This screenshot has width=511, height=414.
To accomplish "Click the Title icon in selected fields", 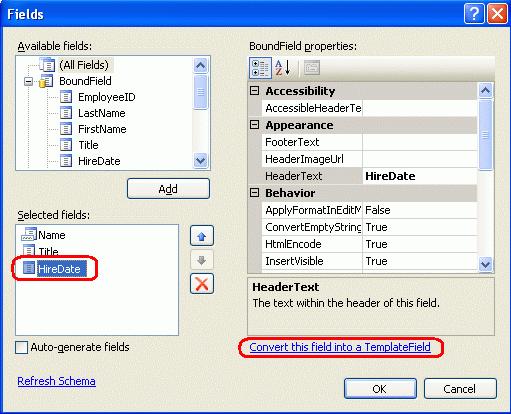I will (29, 251).
